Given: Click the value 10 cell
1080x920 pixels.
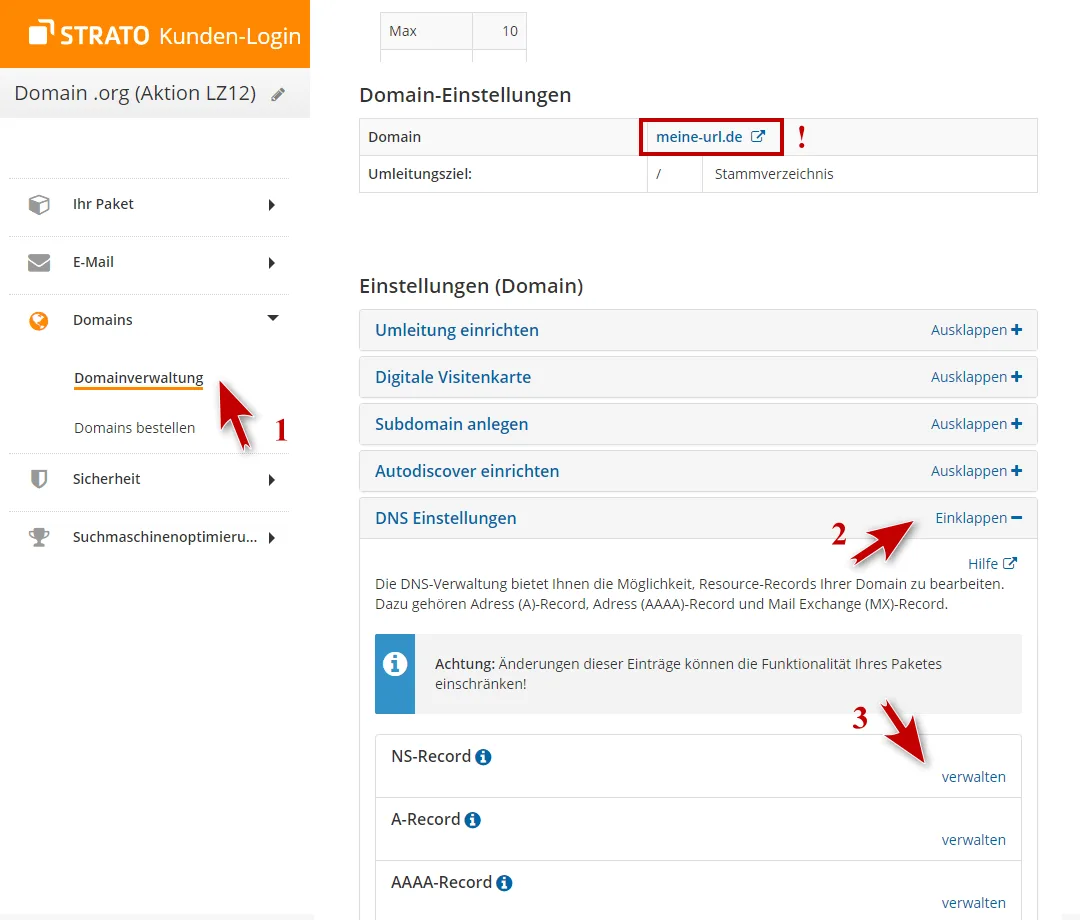Looking at the screenshot, I should click(x=499, y=31).
